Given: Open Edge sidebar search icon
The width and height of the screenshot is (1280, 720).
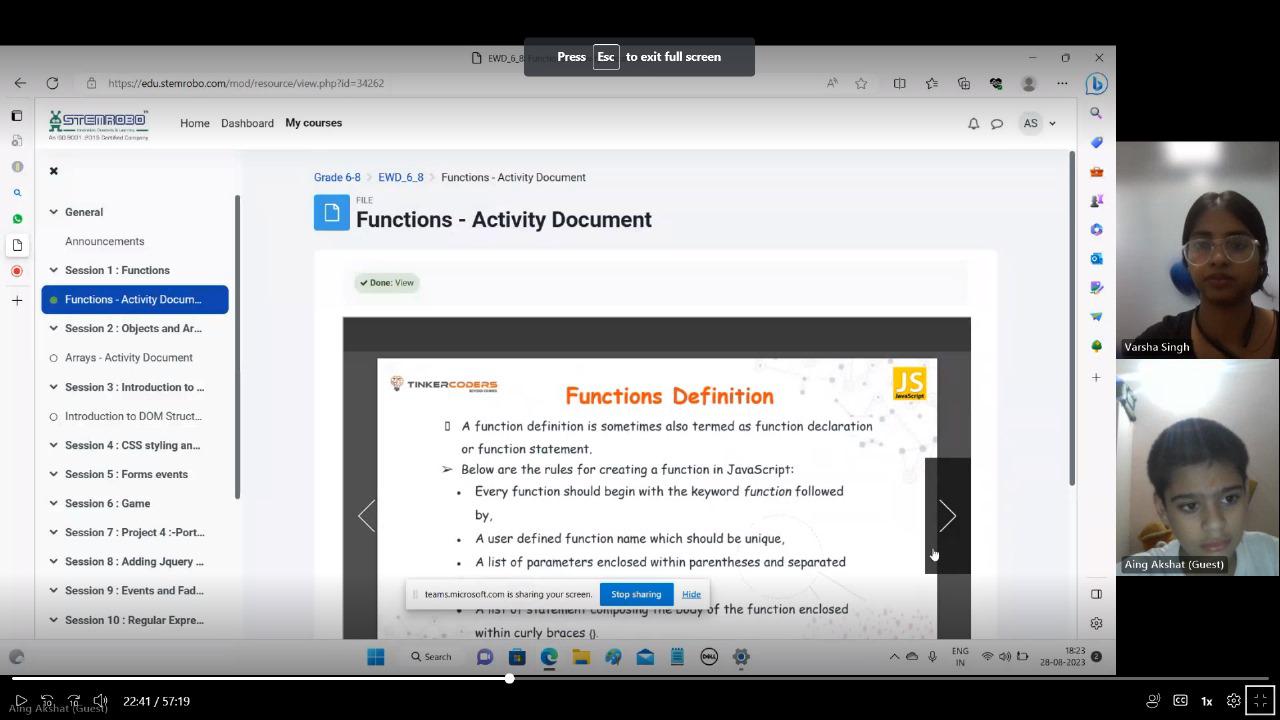Looking at the screenshot, I should click(x=1096, y=113).
